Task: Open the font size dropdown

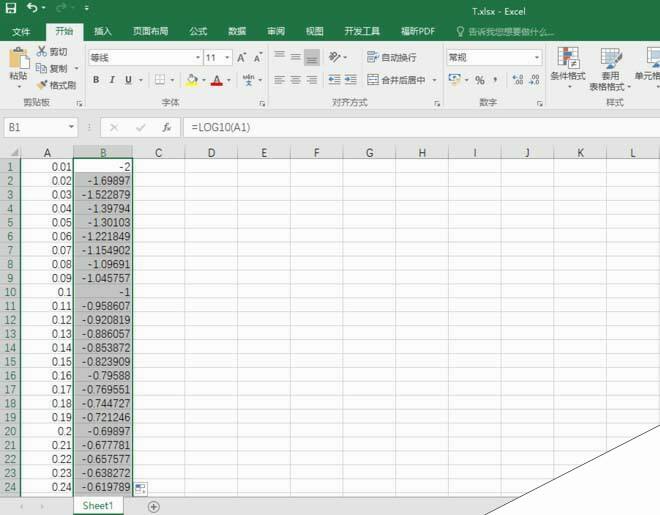Action: (x=227, y=58)
